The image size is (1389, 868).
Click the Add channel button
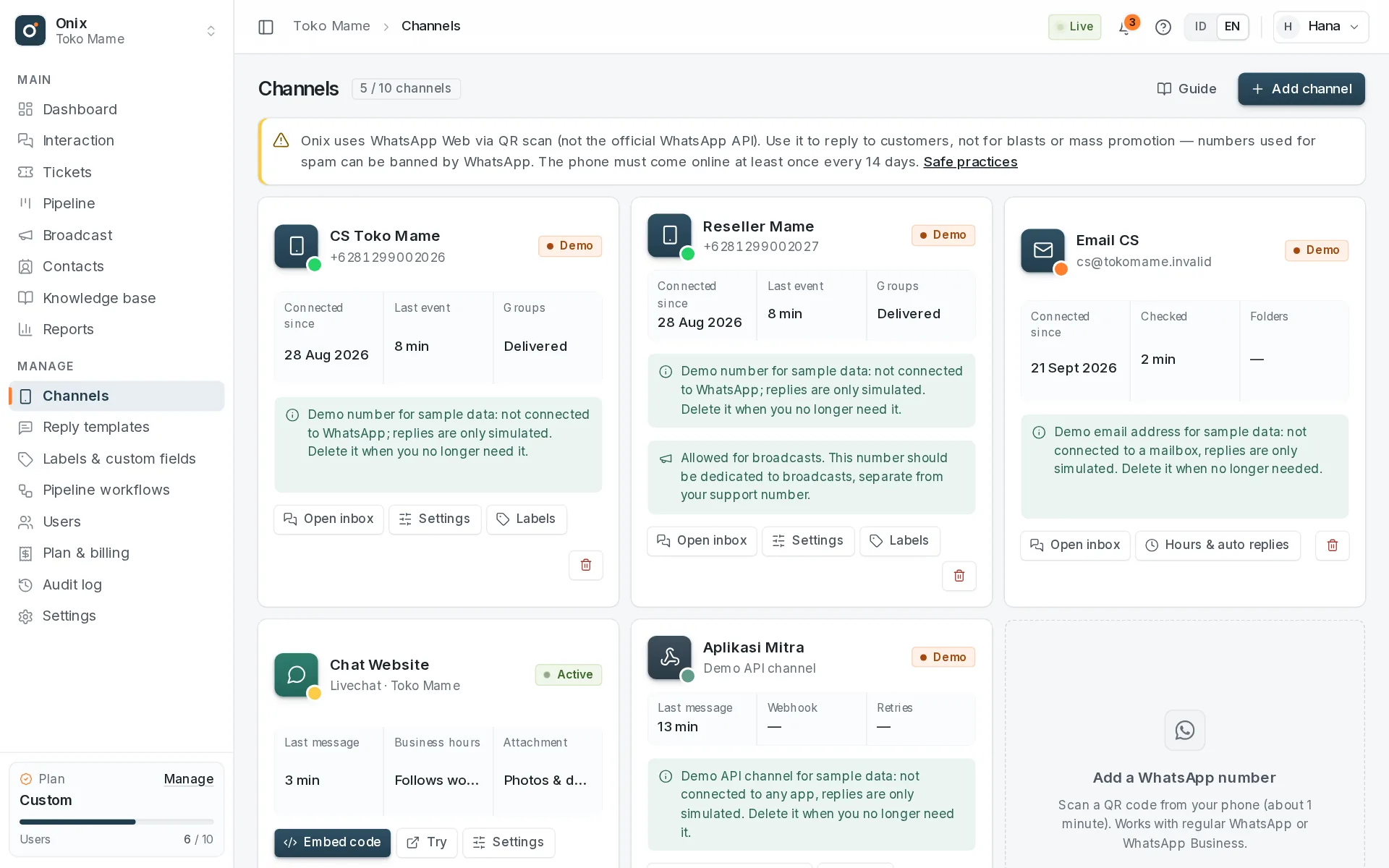(x=1301, y=89)
